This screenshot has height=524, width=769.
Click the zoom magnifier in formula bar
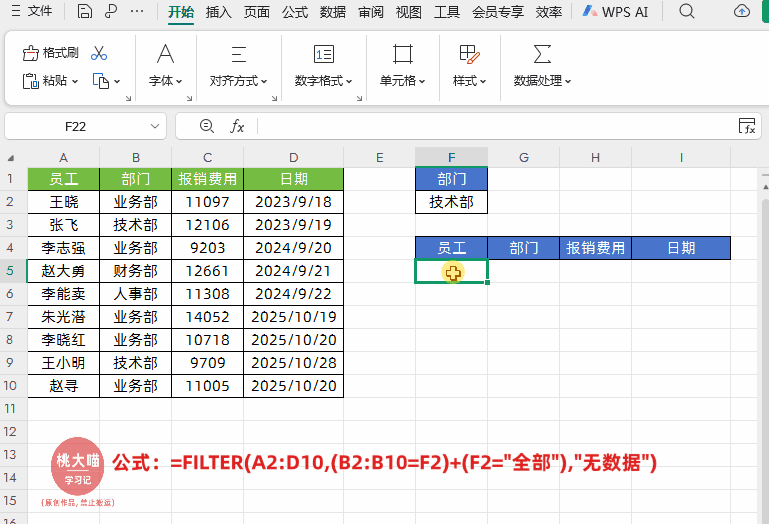click(x=206, y=127)
